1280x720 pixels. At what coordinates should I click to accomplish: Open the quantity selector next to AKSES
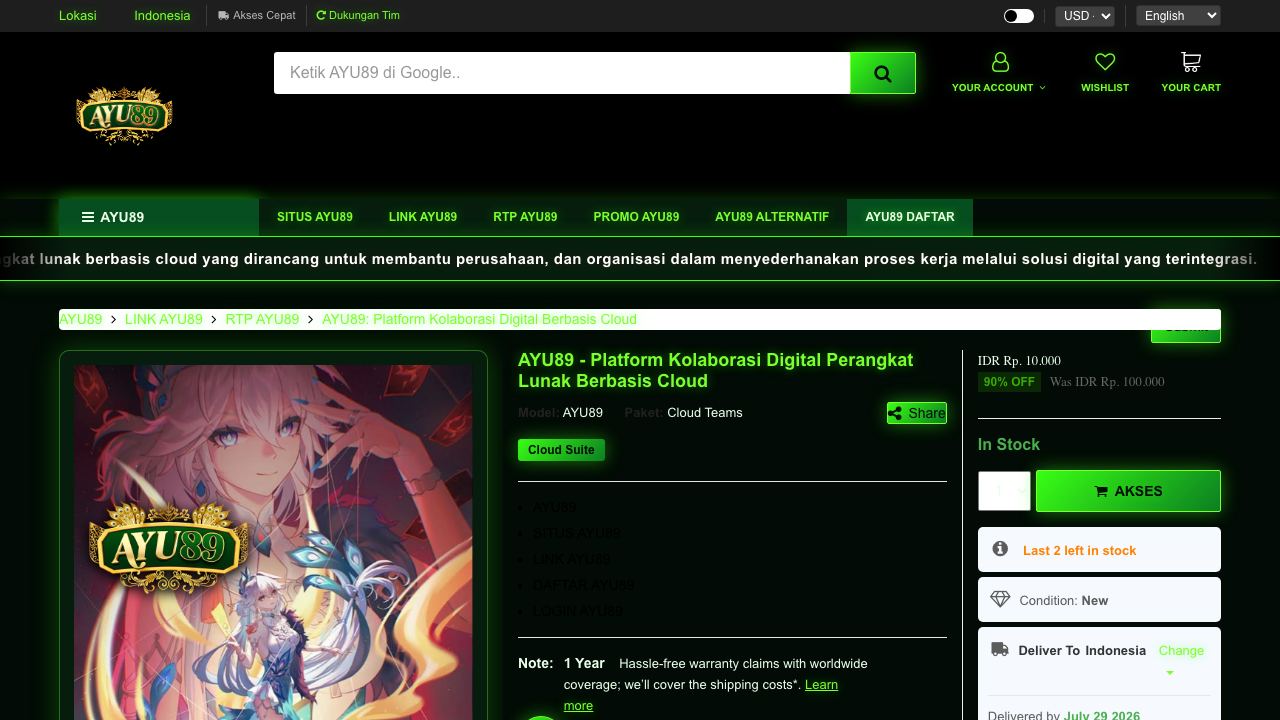point(1004,491)
